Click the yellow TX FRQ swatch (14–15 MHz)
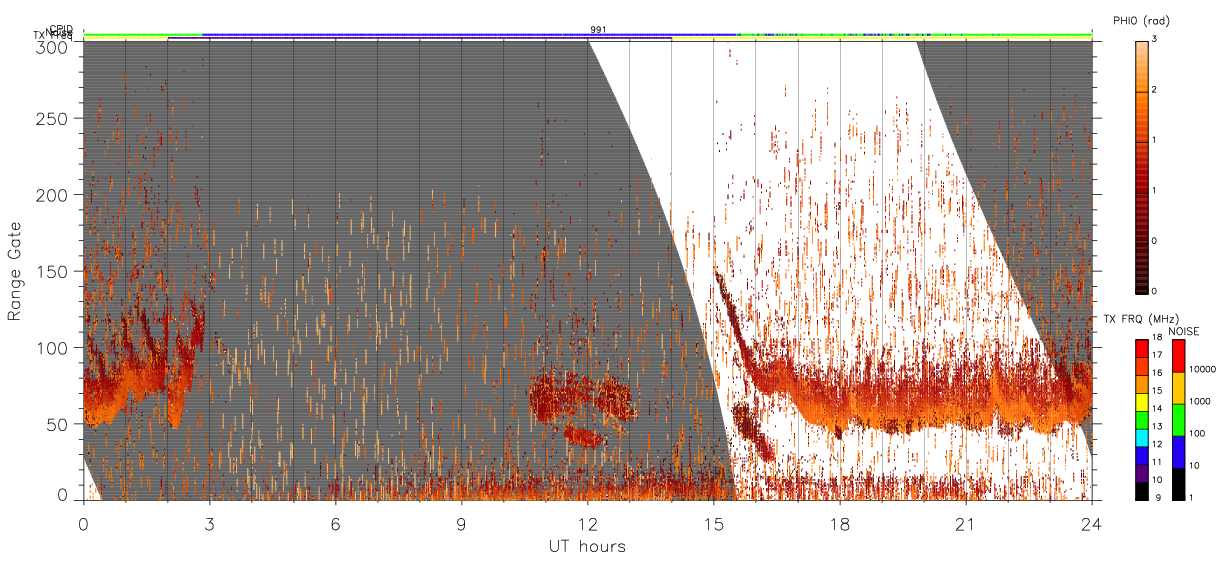The image size is (1228, 567). (1141, 402)
